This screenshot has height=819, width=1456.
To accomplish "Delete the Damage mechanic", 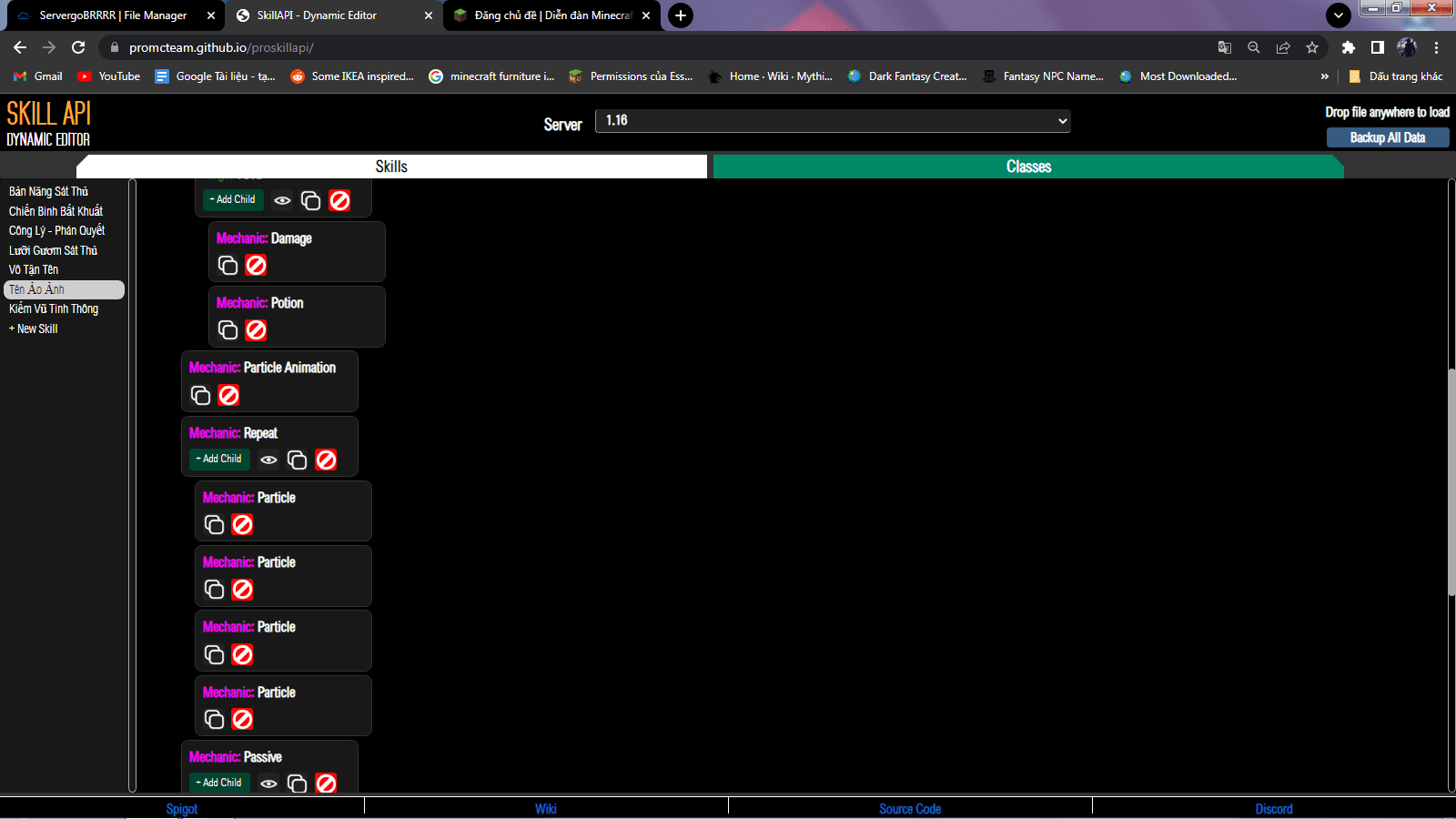I will click(x=257, y=265).
